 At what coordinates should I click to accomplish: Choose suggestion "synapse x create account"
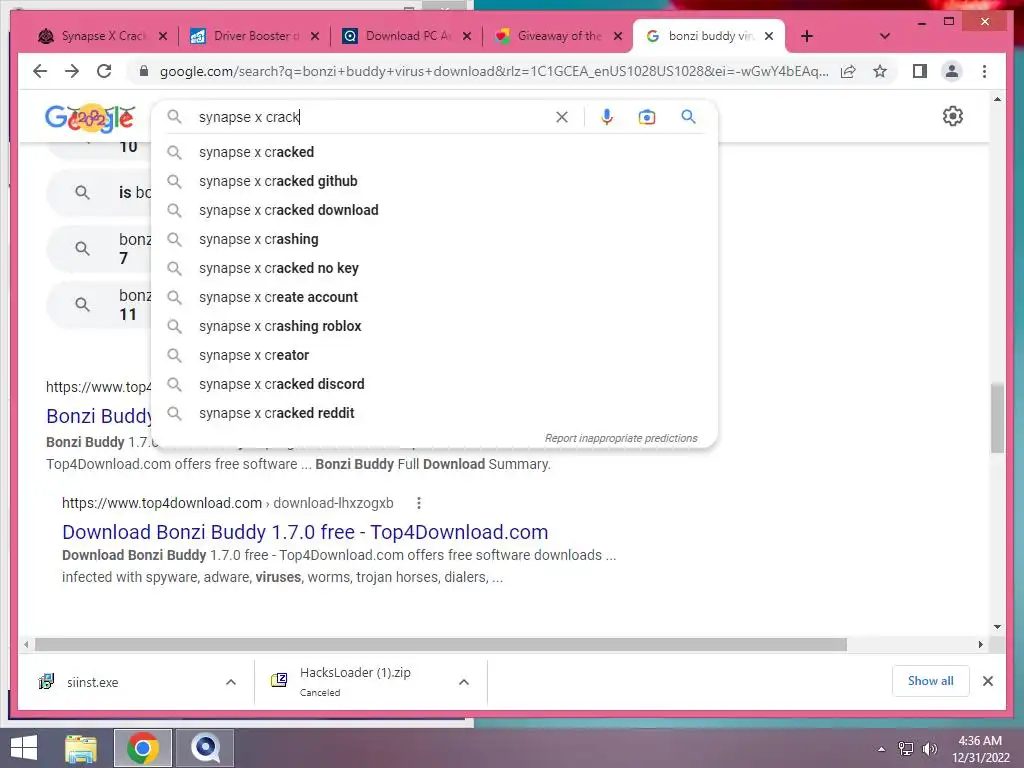pyautogui.click(x=434, y=297)
